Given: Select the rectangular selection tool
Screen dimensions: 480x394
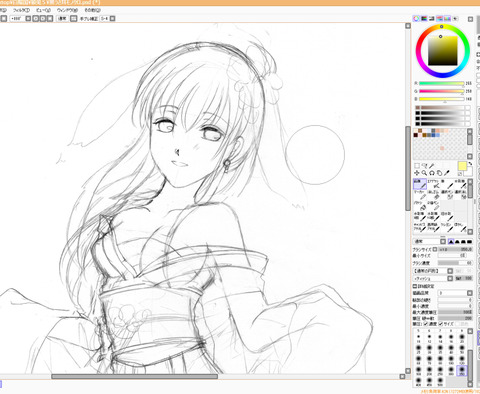Looking at the screenshot, I should 417,166.
